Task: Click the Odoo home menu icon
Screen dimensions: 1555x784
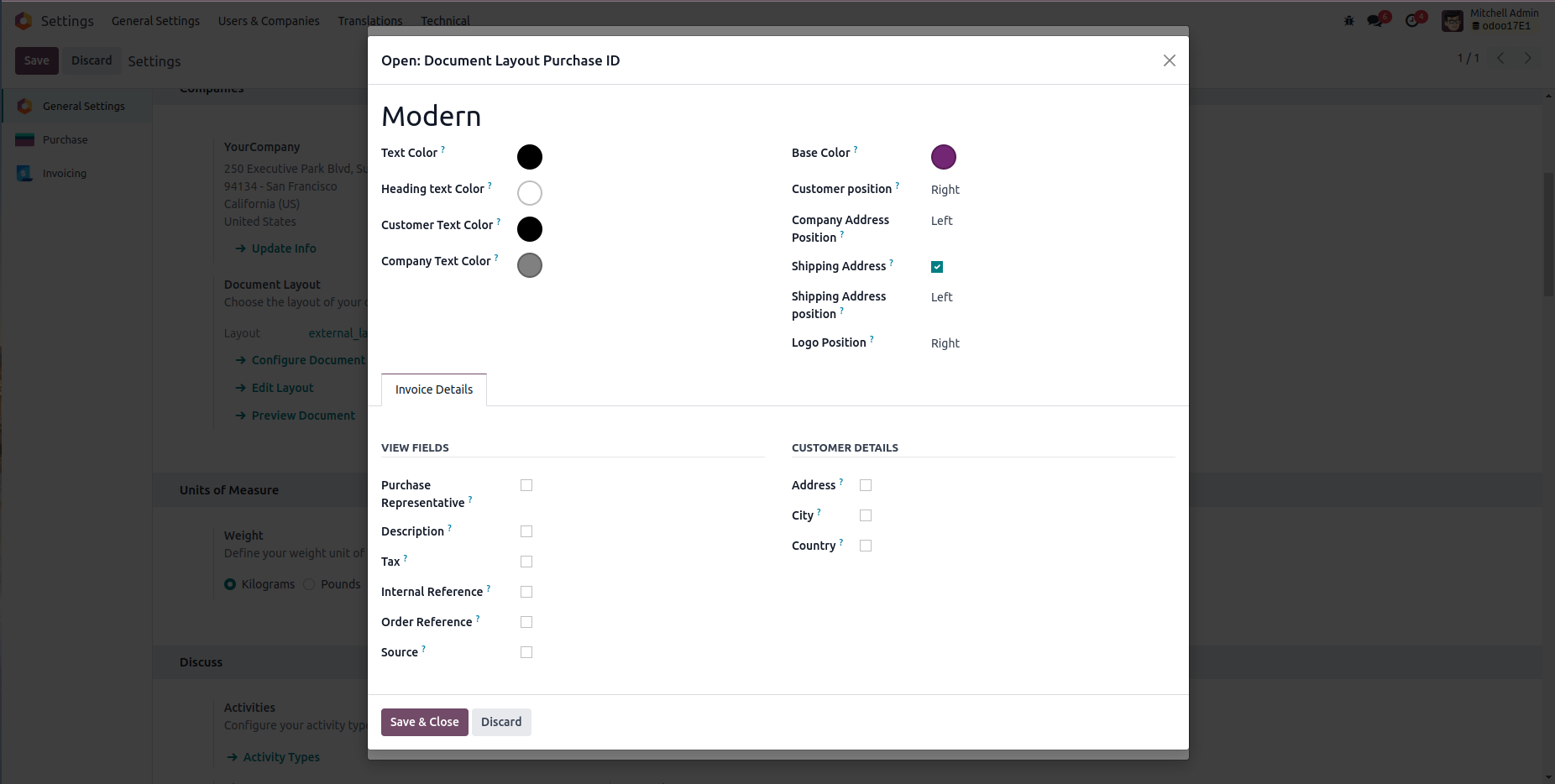Action: (24, 20)
